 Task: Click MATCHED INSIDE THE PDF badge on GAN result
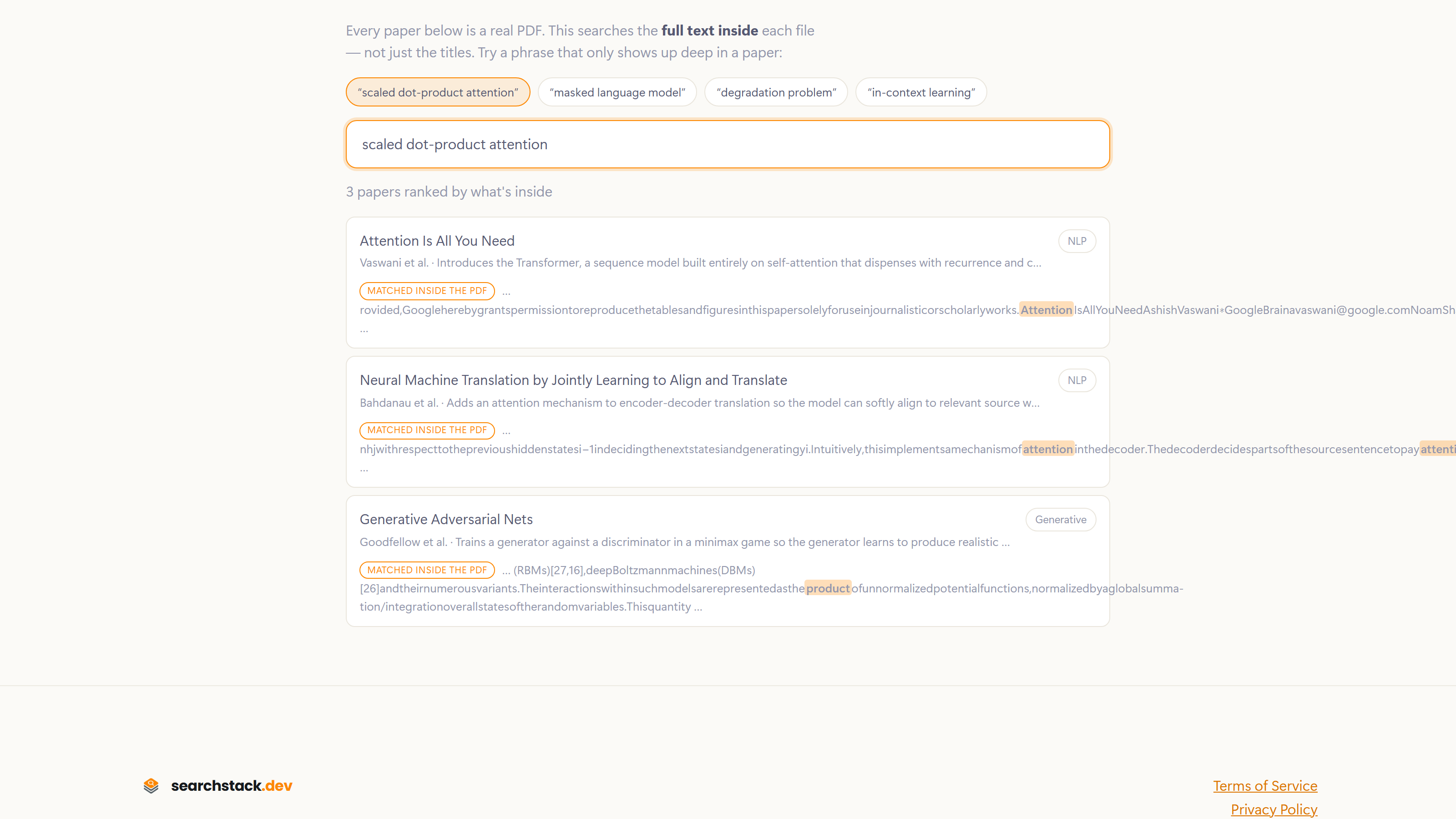pos(427,570)
